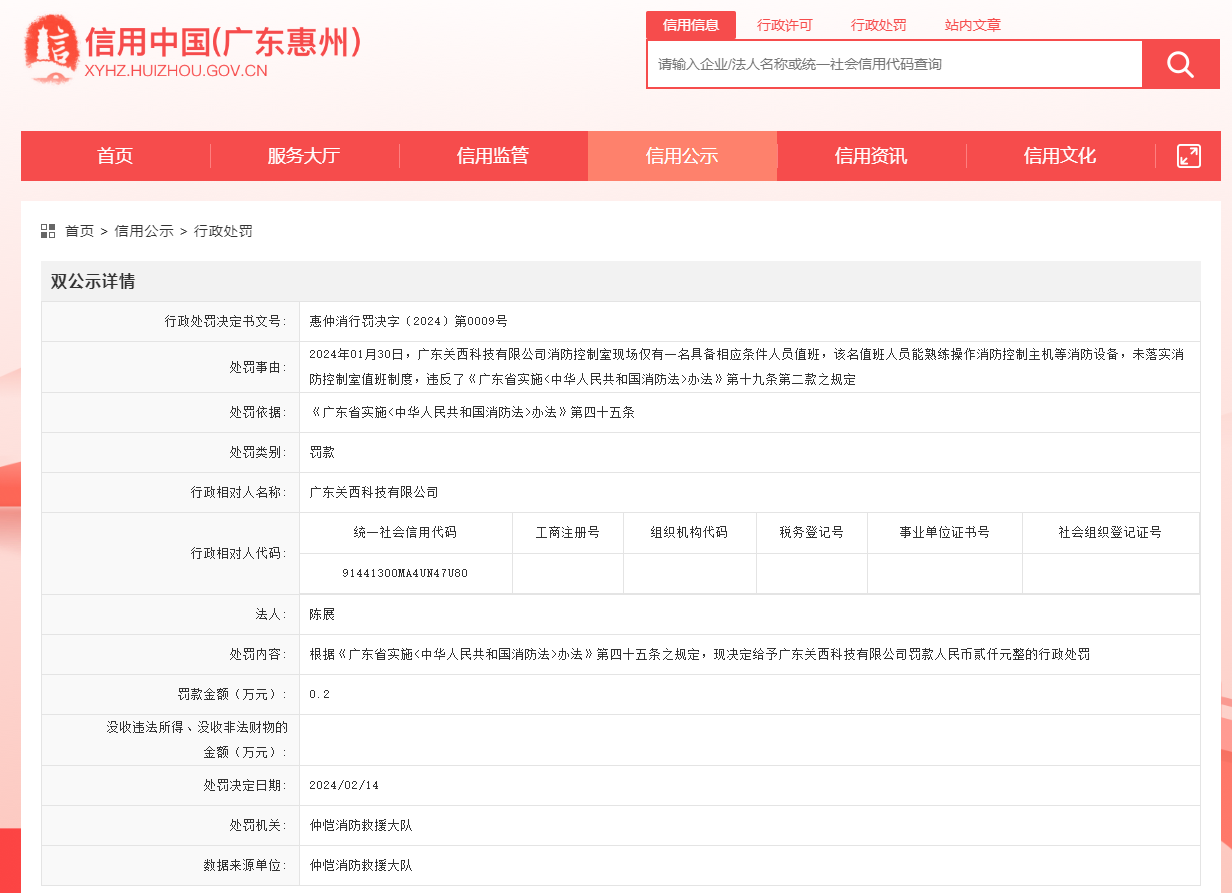1232x893 pixels.
Task: Click the 处罚事由 row label
Action: click(x=258, y=367)
